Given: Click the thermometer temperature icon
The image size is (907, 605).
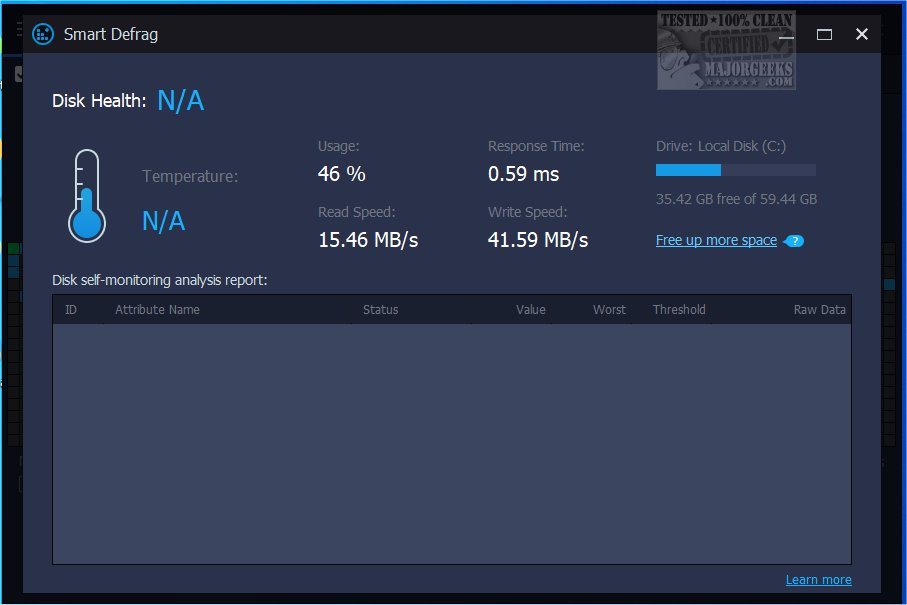Looking at the screenshot, I should pos(87,196).
